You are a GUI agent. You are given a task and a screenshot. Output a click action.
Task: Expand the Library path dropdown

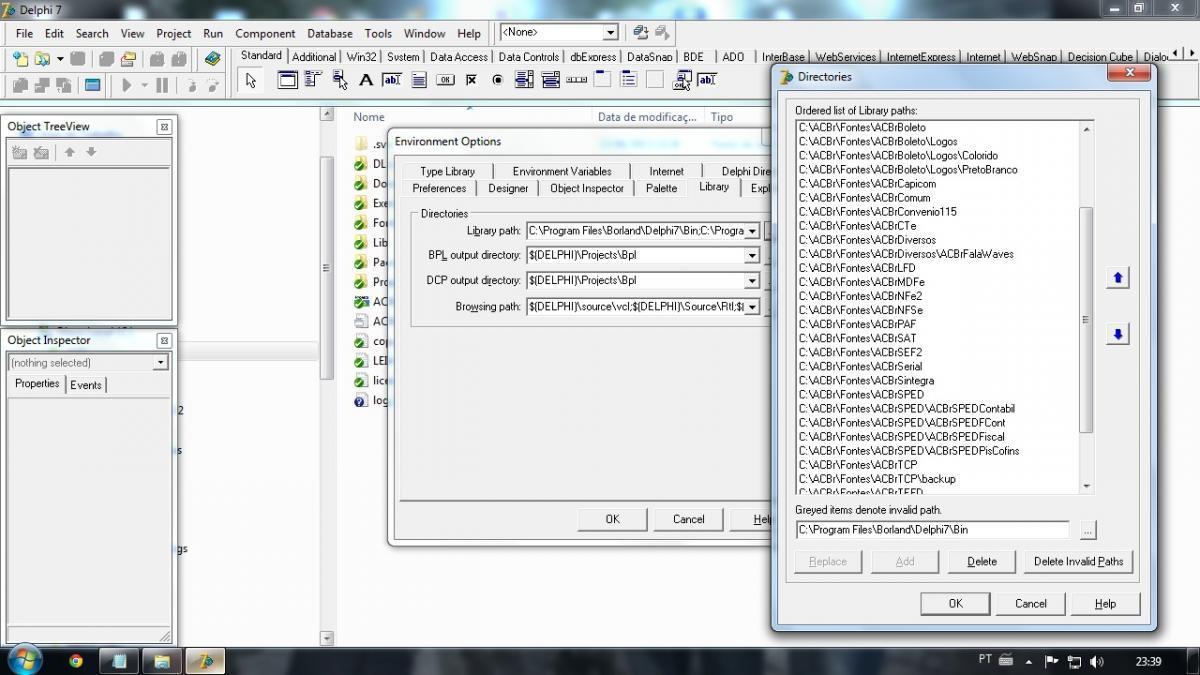coord(752,231)
